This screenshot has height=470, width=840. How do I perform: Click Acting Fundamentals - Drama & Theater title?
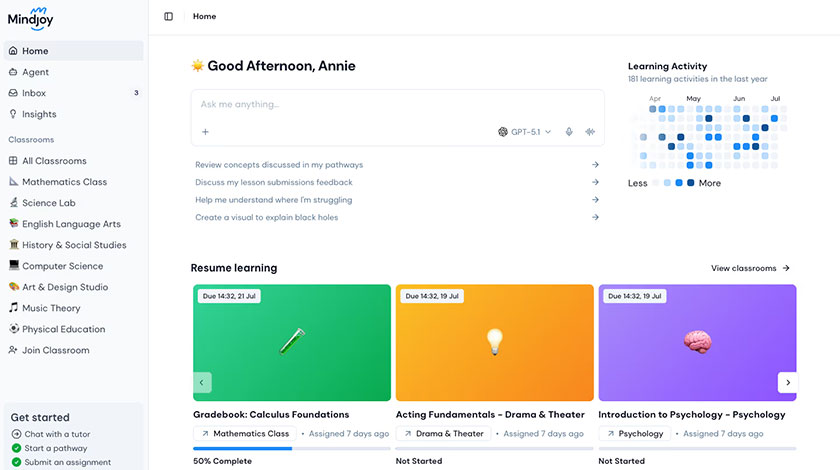[490, 414]
